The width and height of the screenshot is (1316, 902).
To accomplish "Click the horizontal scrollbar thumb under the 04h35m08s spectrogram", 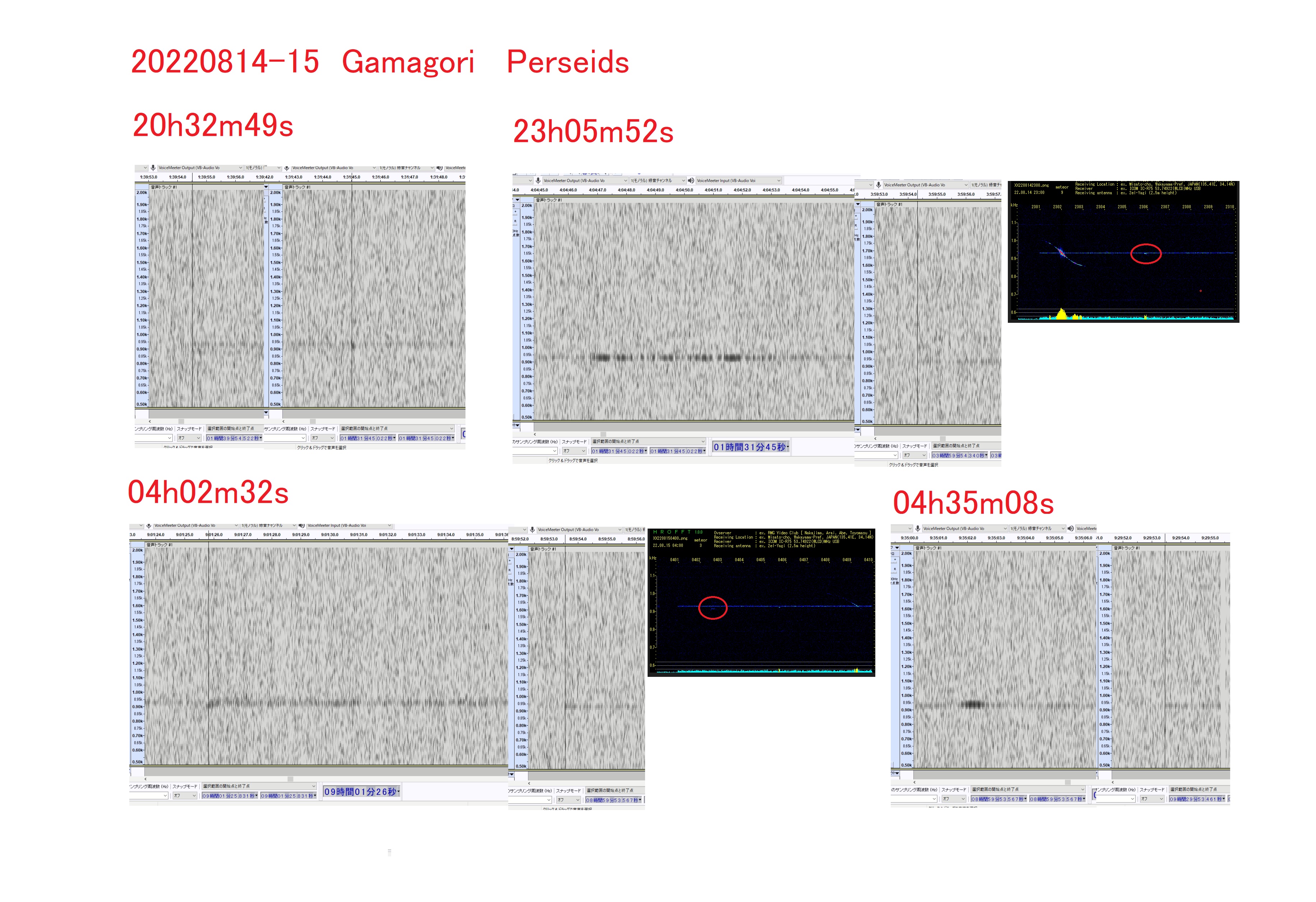I will (1067, 782).
